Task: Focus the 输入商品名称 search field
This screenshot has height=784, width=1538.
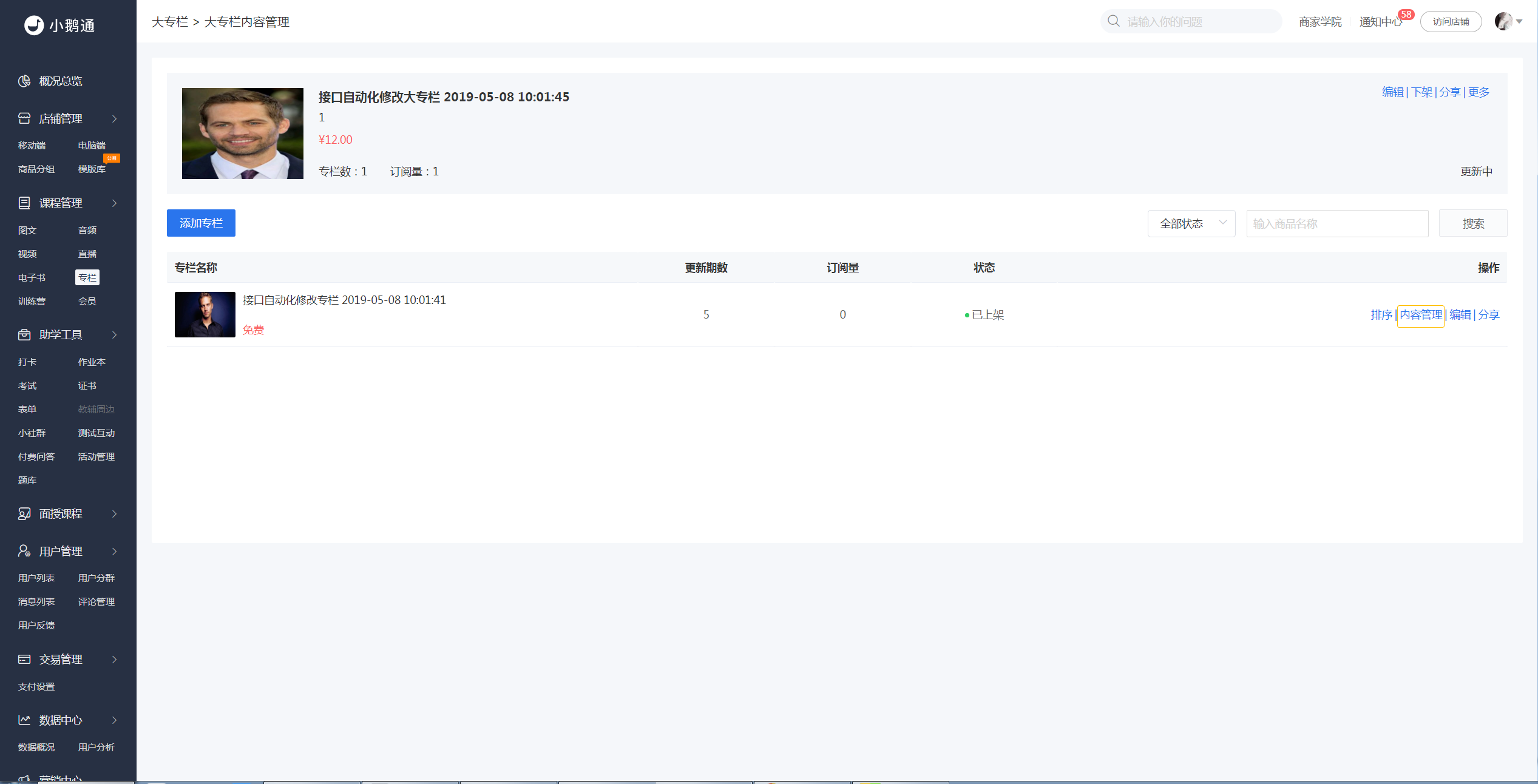Action: 1337,223
